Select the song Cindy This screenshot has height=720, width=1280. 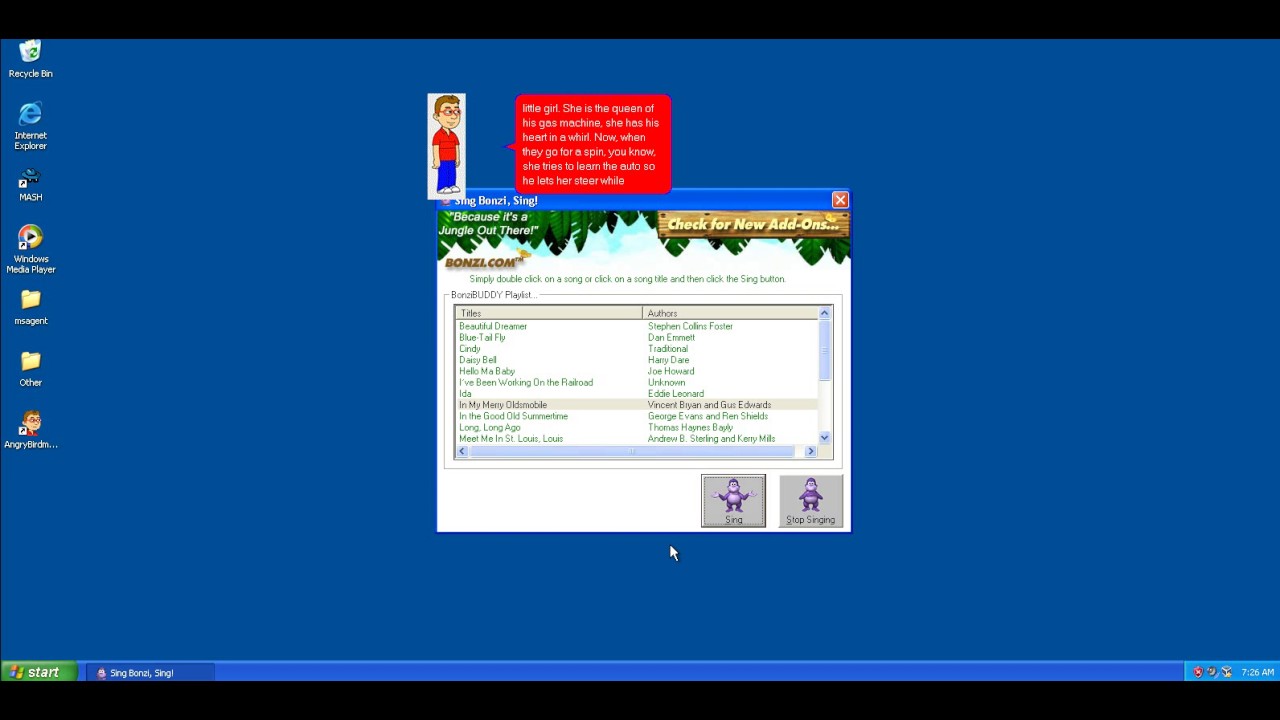pos(469,349)
